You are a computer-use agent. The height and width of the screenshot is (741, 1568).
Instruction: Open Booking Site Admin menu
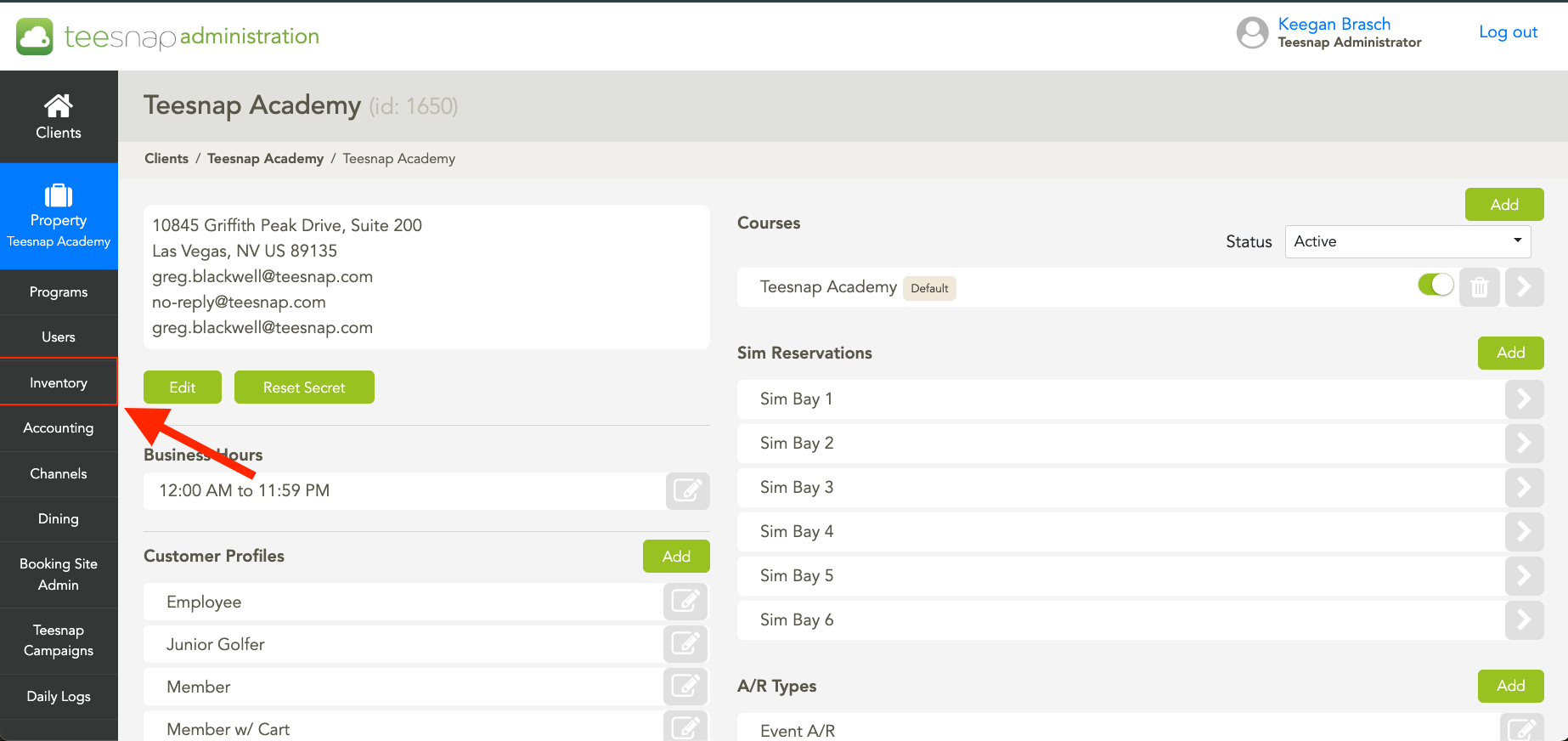[59, 574]
